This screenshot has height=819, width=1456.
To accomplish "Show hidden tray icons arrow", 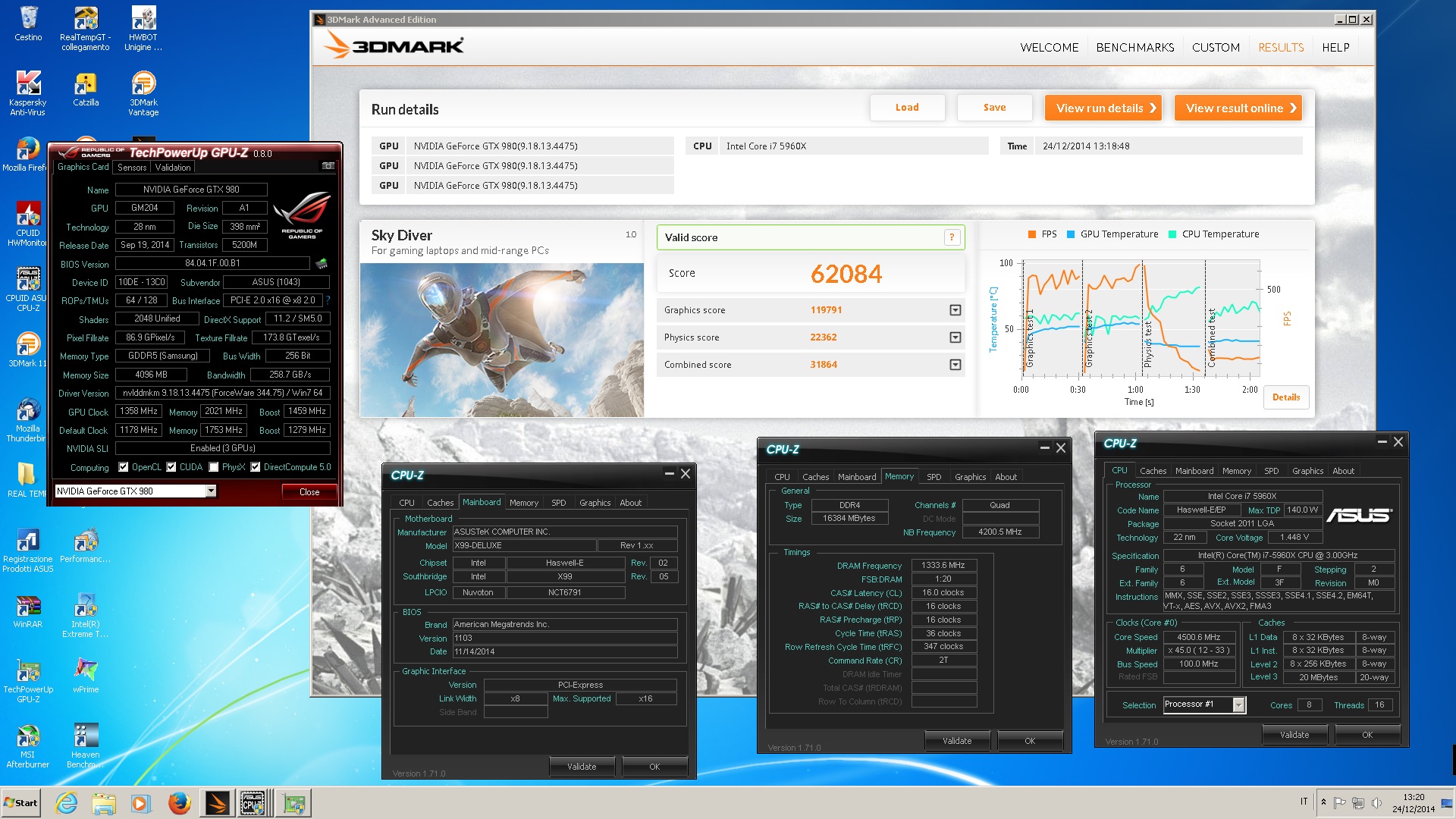I will pos(1324,802).
